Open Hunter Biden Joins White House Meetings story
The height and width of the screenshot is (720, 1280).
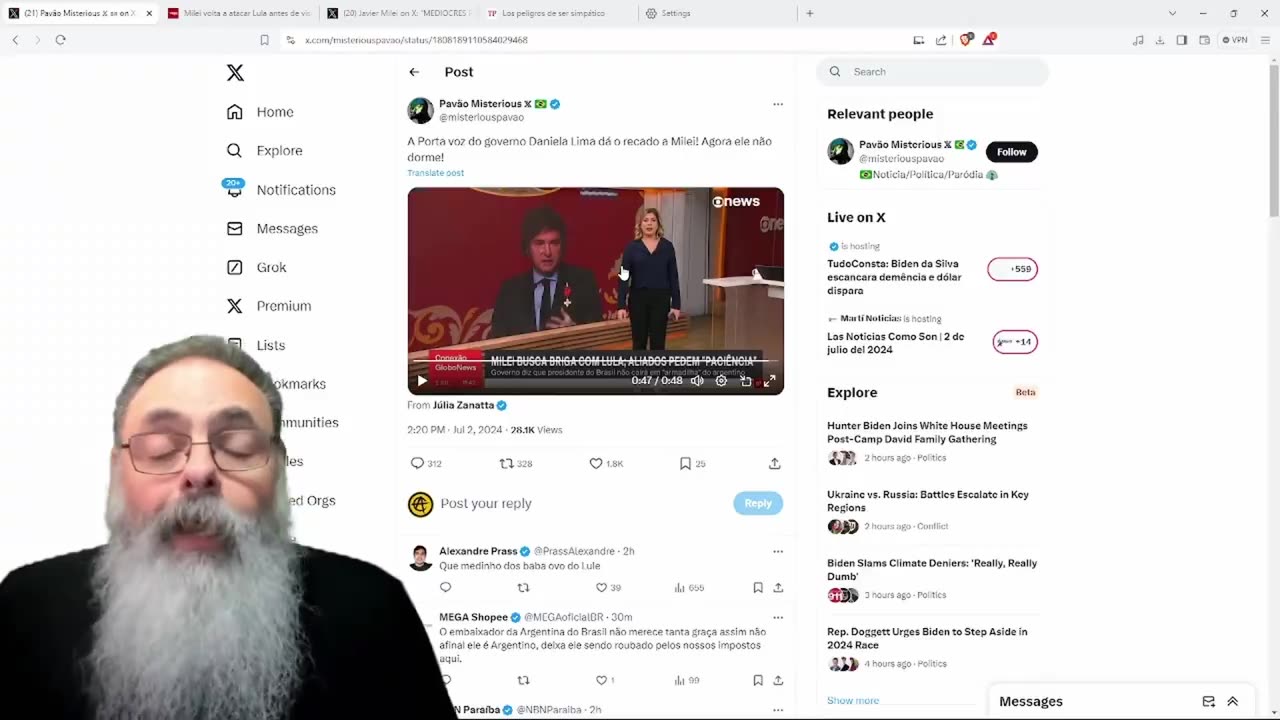tap(927, 432)
